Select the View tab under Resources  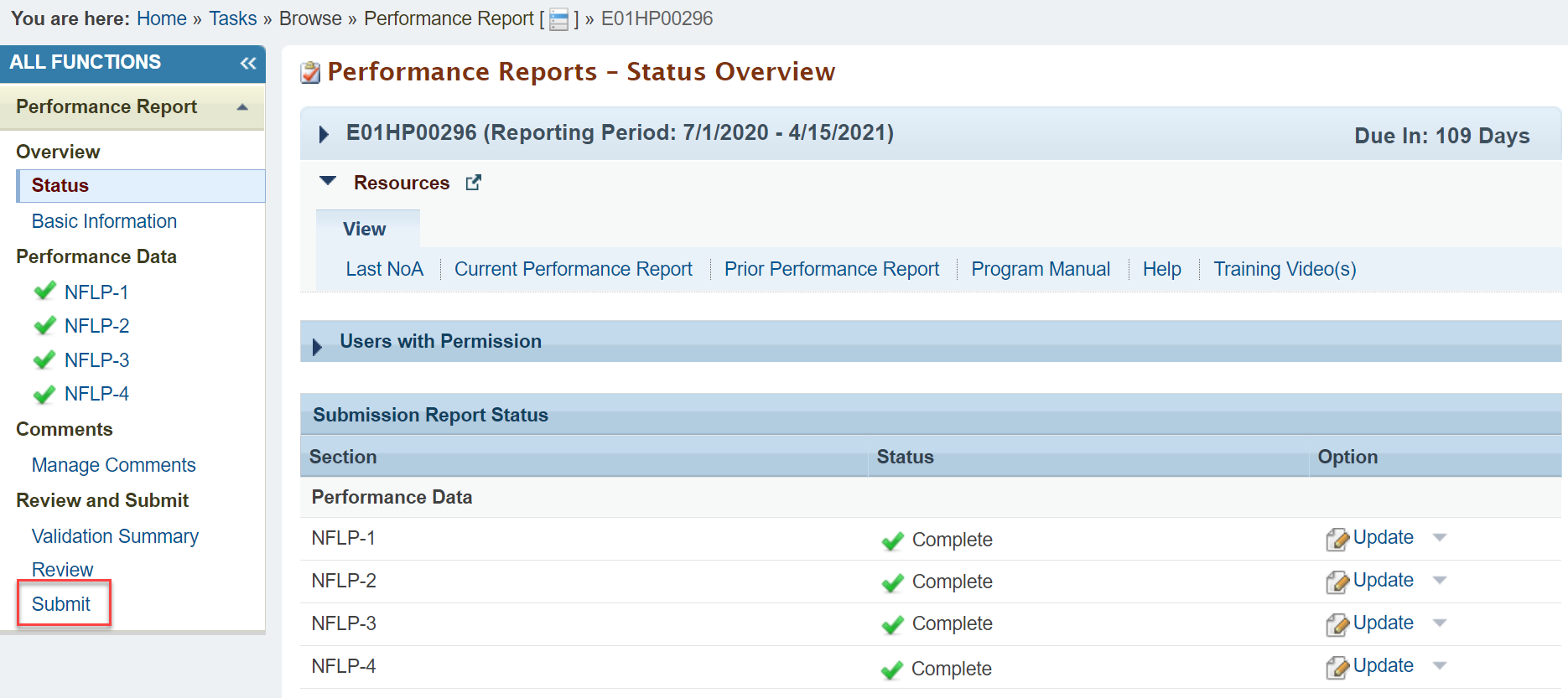[x=367, y=229]
